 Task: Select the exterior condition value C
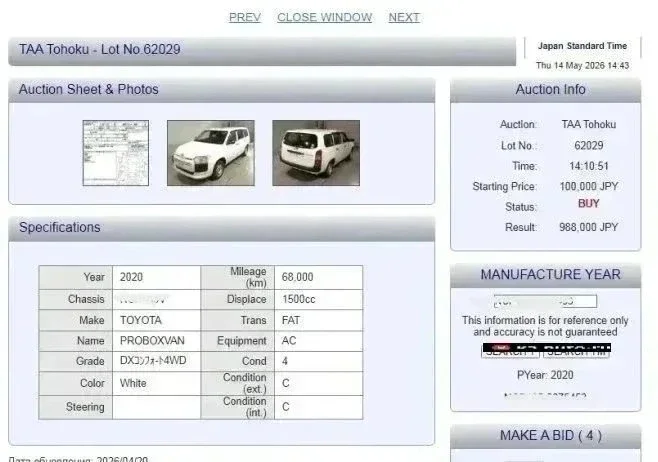pyautogui.click(x=319, y=383)
